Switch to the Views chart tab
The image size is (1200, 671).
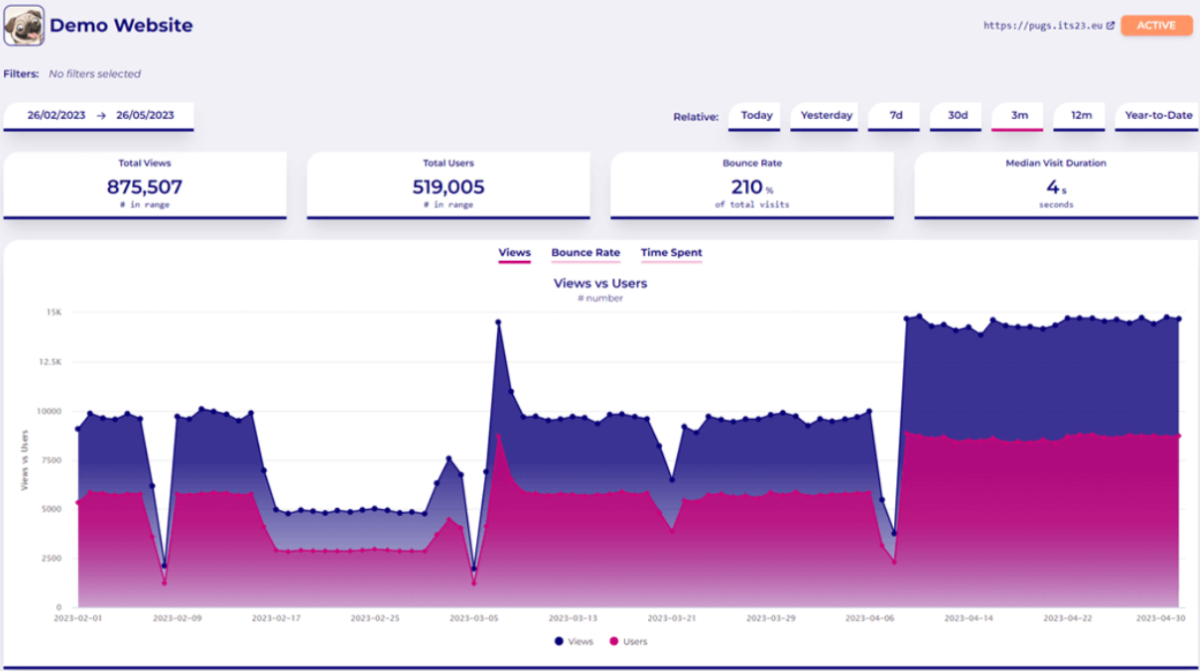514,253
